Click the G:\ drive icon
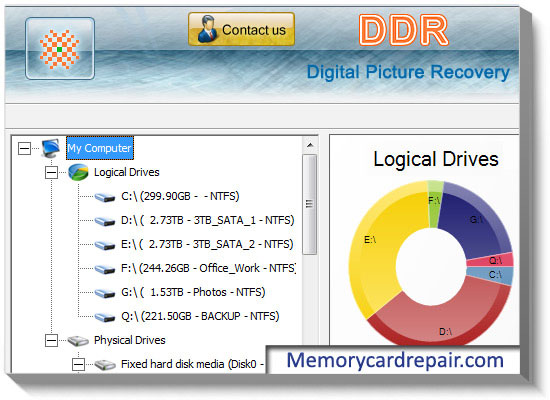 (105, 293)
